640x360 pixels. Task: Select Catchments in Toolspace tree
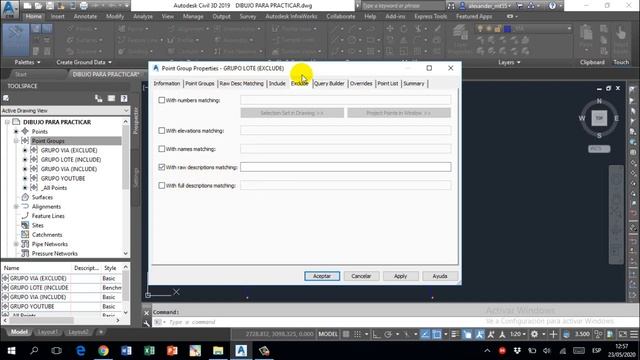47,235
